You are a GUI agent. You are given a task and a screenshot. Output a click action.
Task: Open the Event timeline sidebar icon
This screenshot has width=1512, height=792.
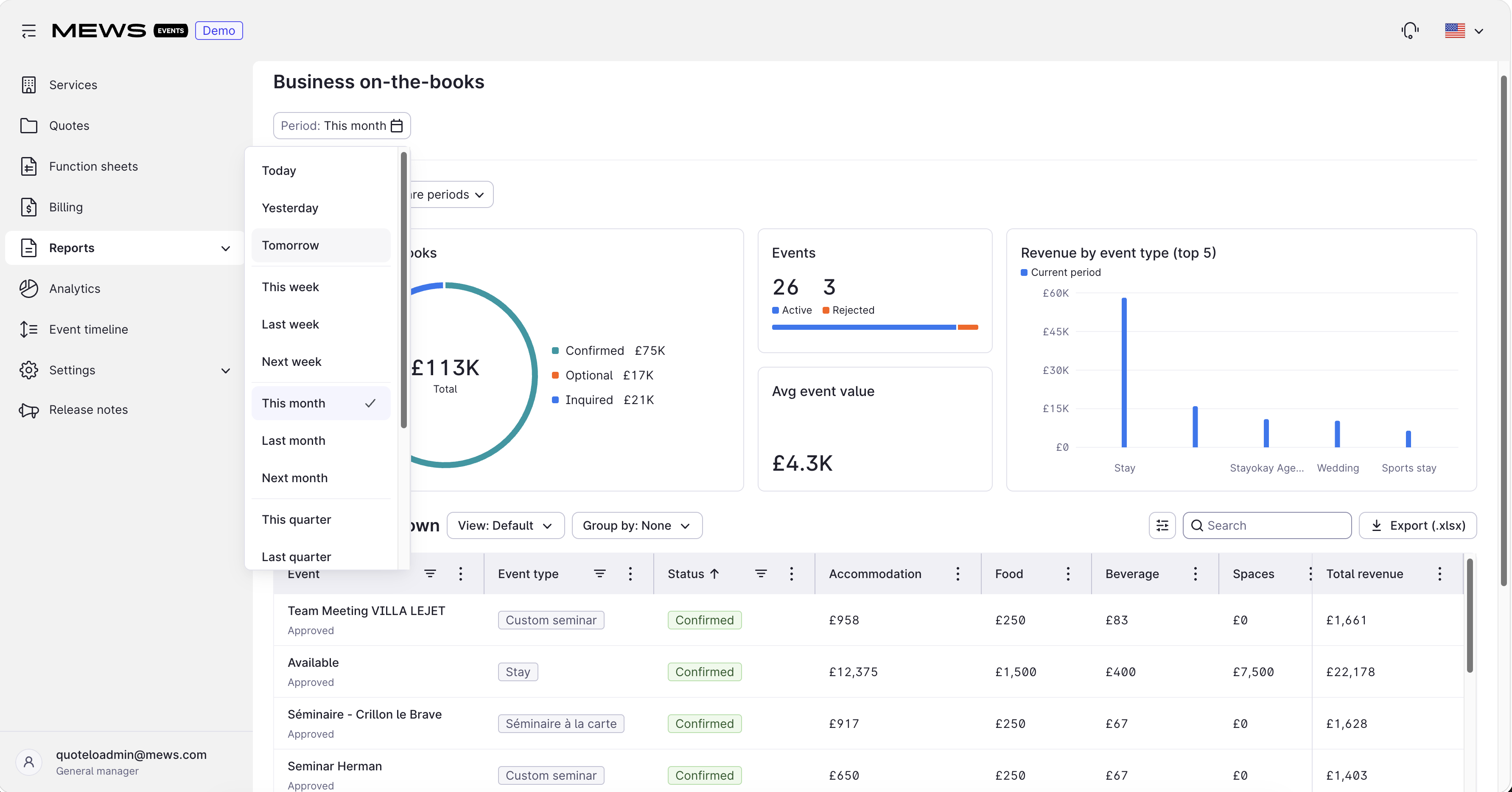[x=29, y=329]
